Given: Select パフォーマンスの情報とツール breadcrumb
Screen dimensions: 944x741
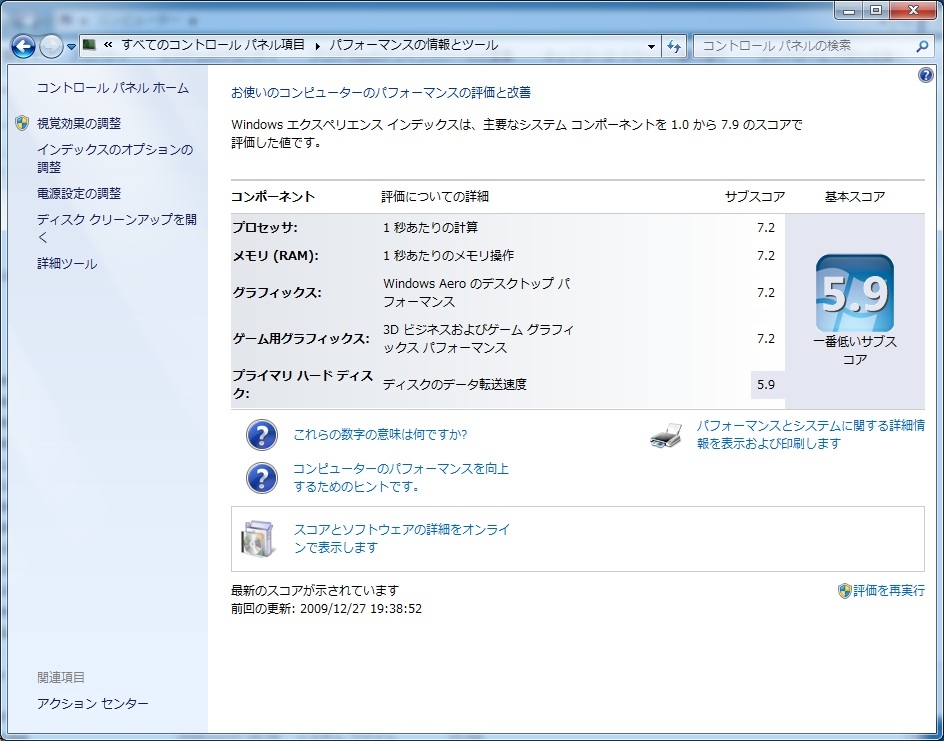Looking at the screenshot, I should (414, 45).
